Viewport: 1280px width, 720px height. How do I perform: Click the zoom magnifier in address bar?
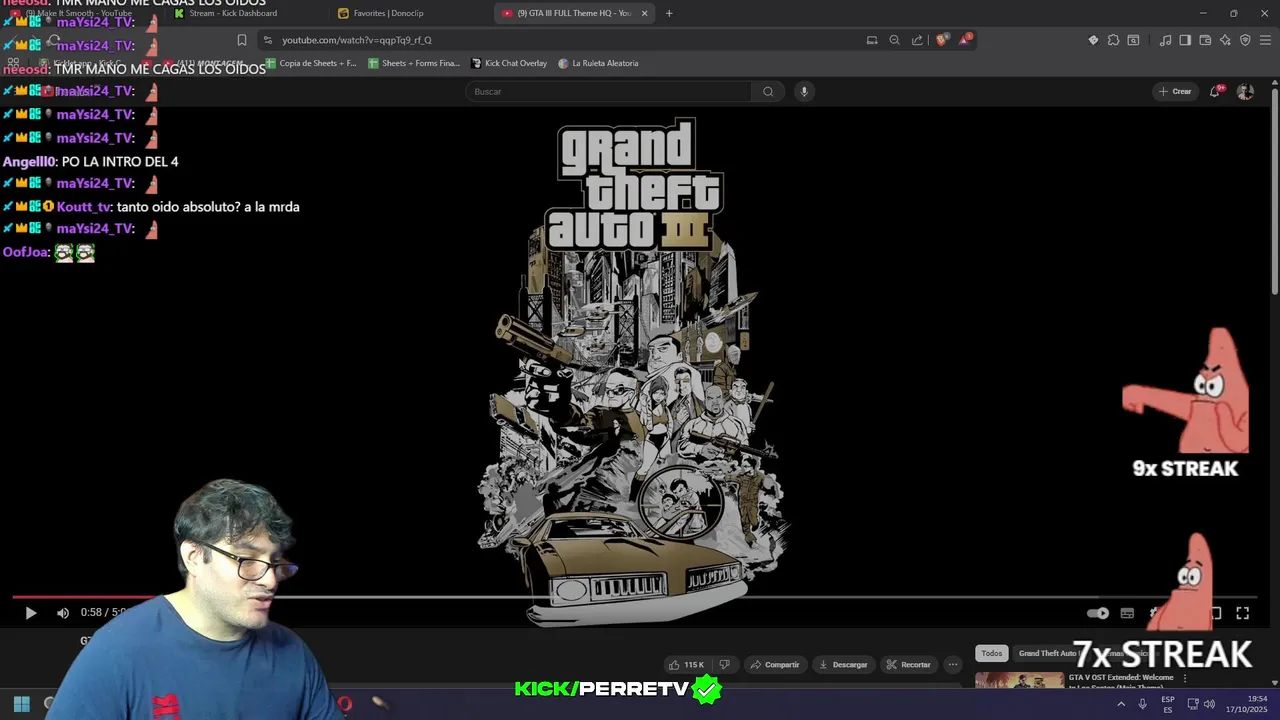click(x=894, y=40)
